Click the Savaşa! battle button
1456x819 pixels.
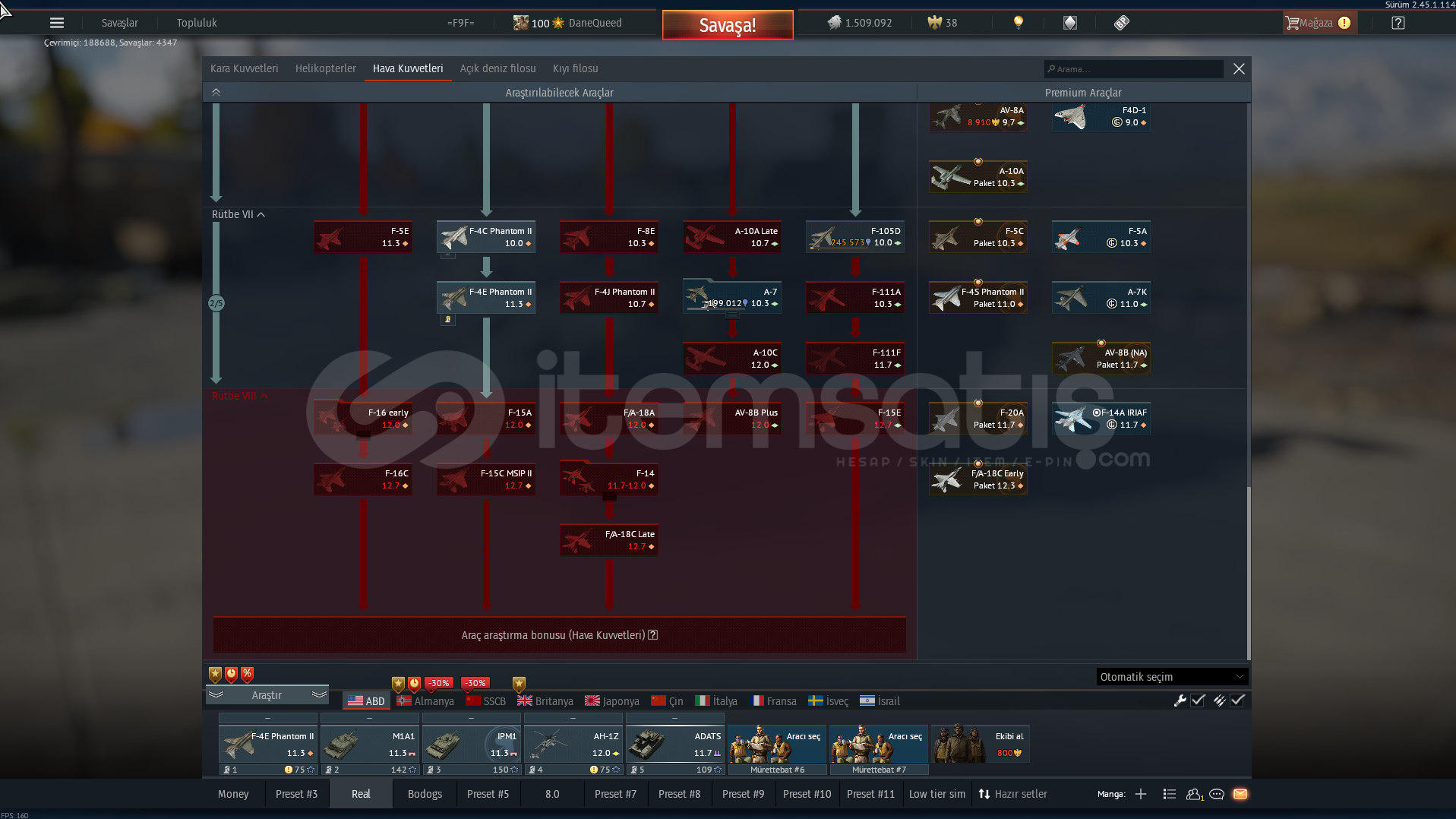(x=728, y=25)
